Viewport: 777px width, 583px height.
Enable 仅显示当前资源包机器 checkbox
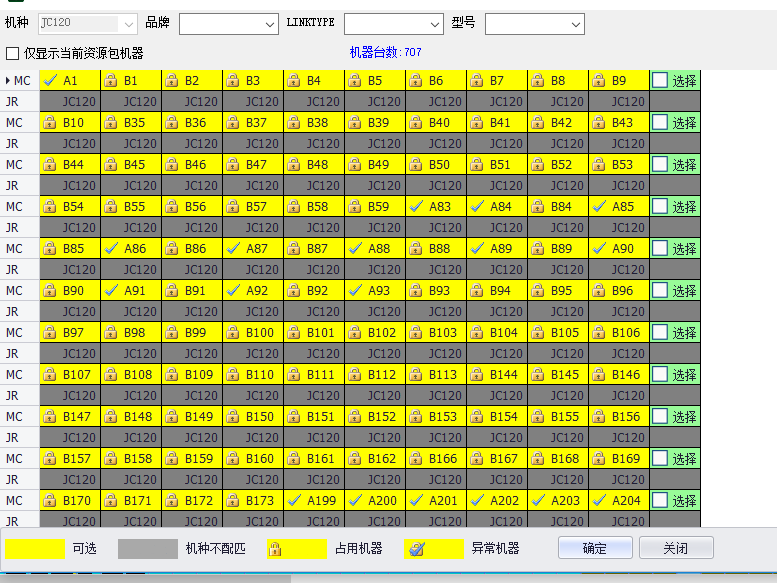(x=13, y=53)
